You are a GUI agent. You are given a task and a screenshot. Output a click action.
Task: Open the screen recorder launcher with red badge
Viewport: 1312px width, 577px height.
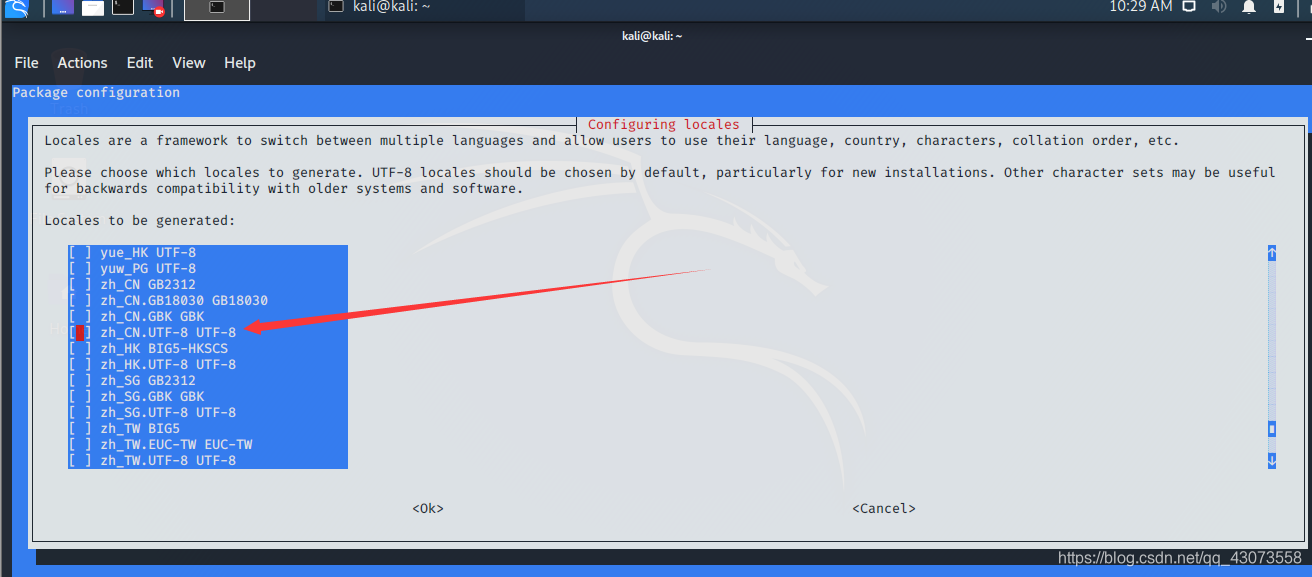[154, 8]
